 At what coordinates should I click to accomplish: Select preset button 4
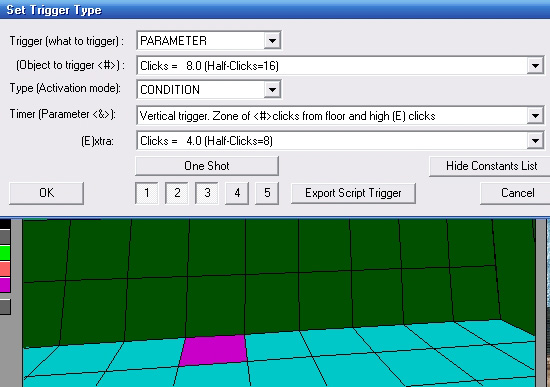(237, 193)
